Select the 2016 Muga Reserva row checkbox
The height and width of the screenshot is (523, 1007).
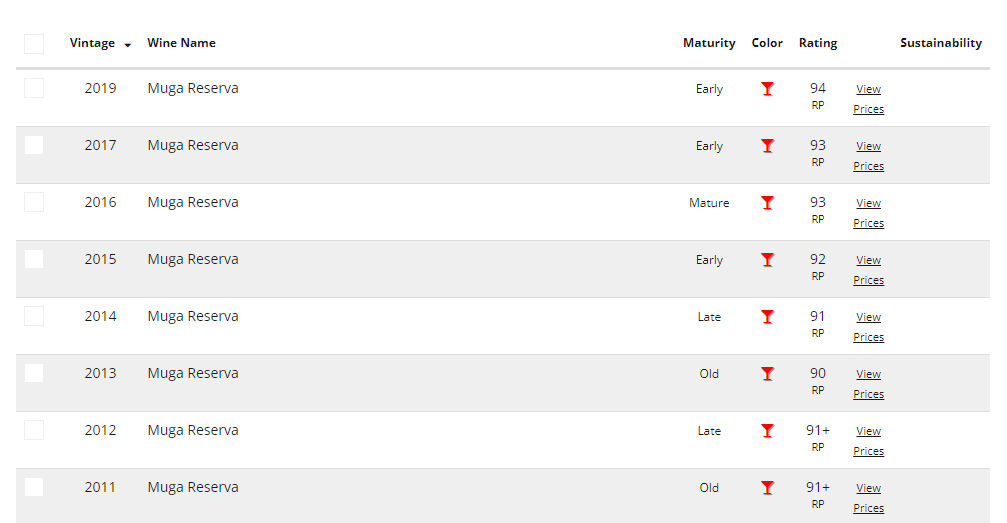click(x=34, y=202)
